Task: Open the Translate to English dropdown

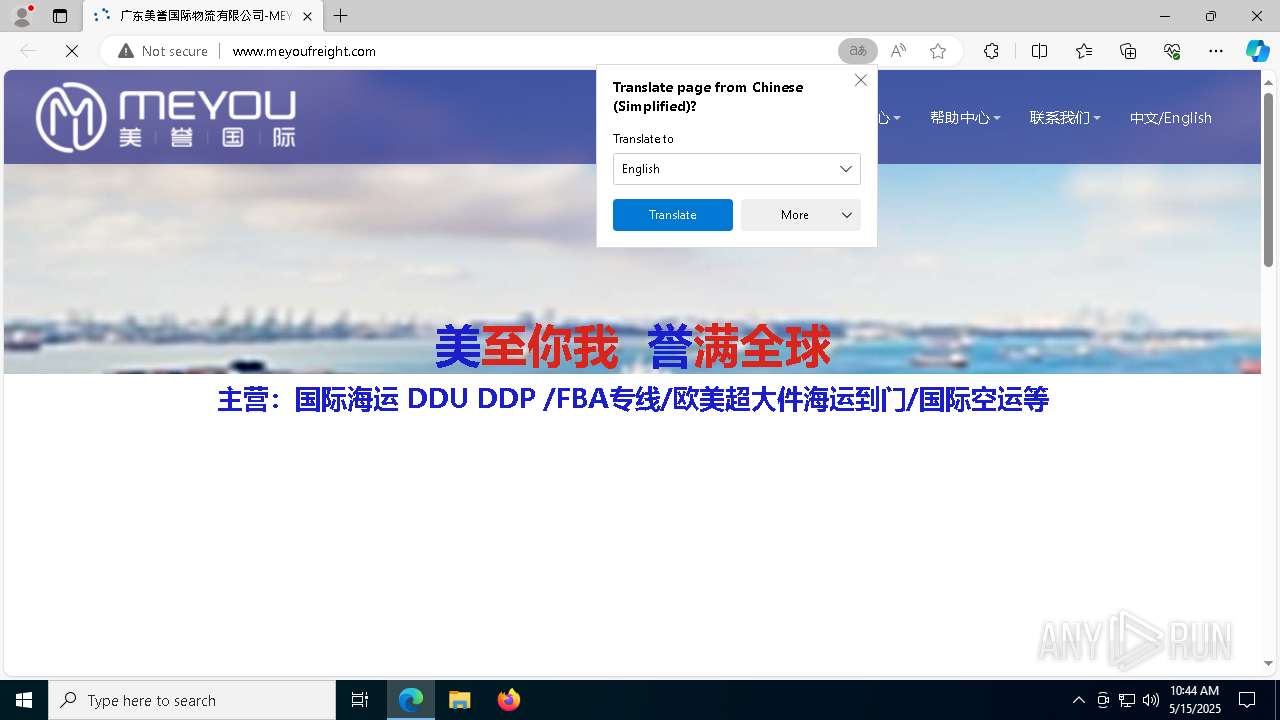Action: coord(737,169)
